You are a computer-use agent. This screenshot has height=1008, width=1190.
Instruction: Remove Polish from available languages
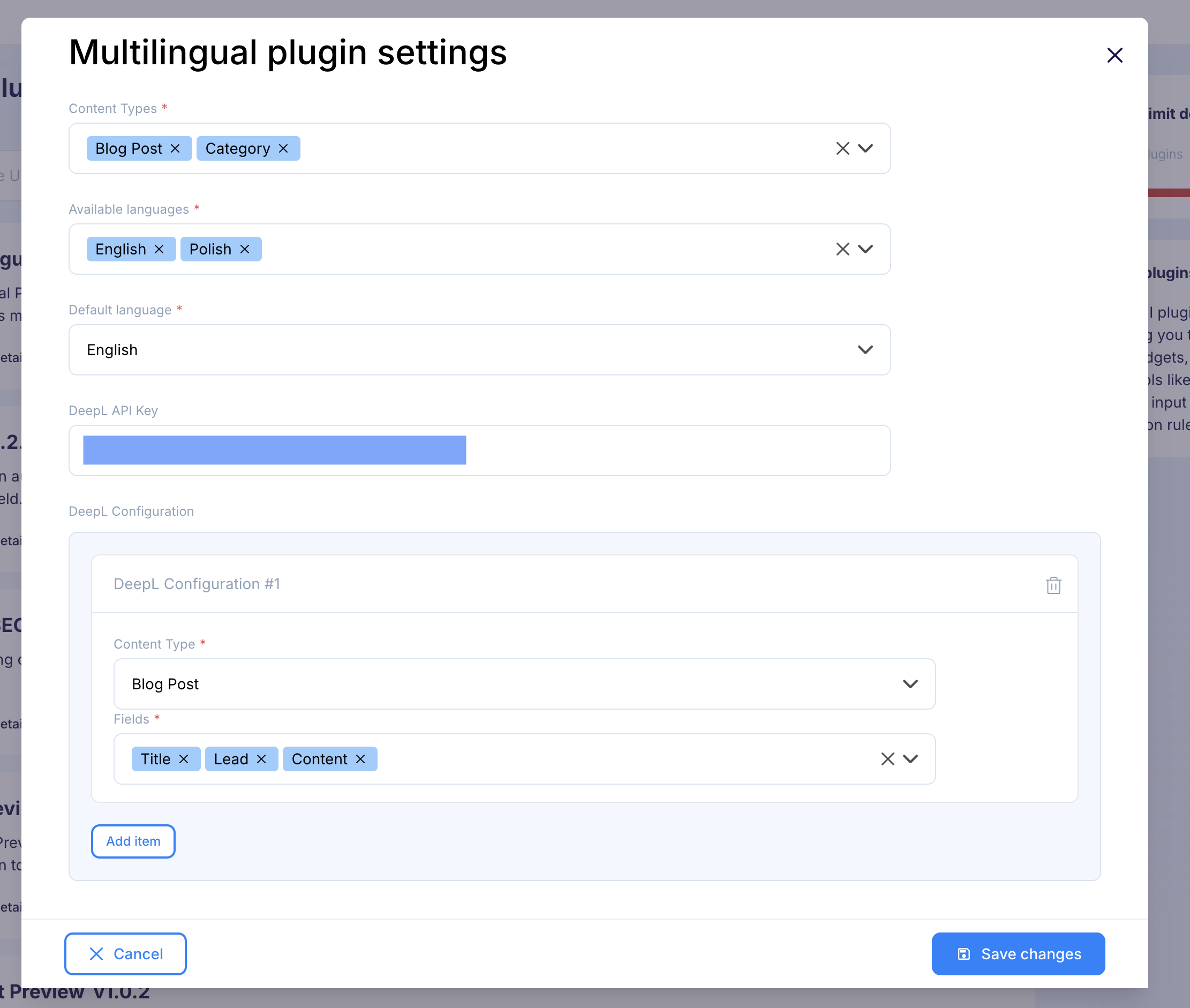245,249
